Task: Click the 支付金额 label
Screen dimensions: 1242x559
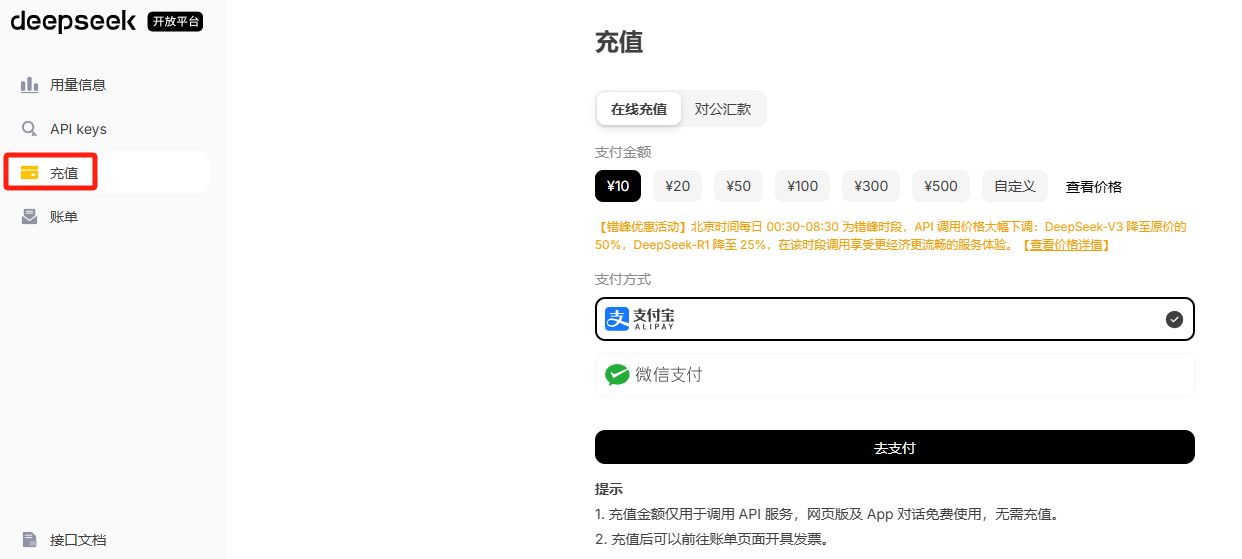Action: pos(623,152)
